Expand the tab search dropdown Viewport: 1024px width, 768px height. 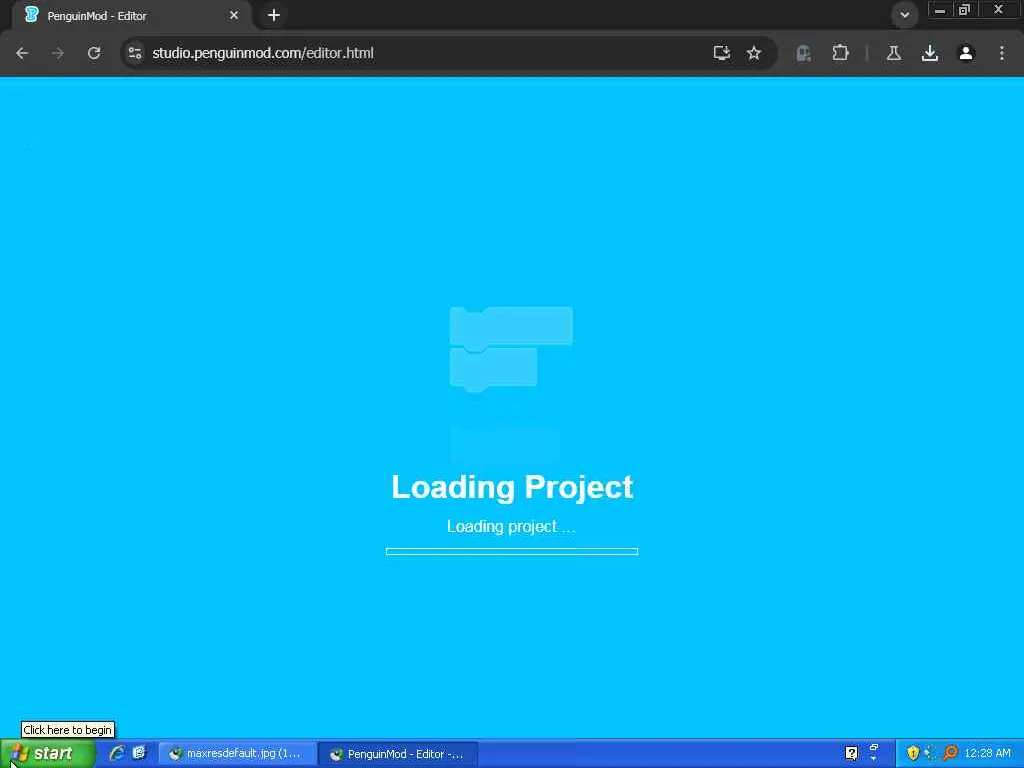pos(904,14)
